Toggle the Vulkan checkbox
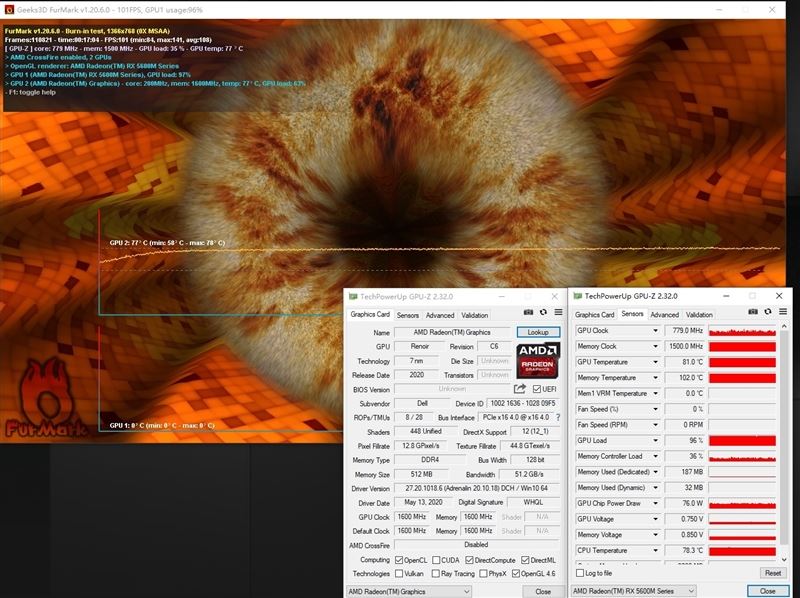 pos(399,574)
